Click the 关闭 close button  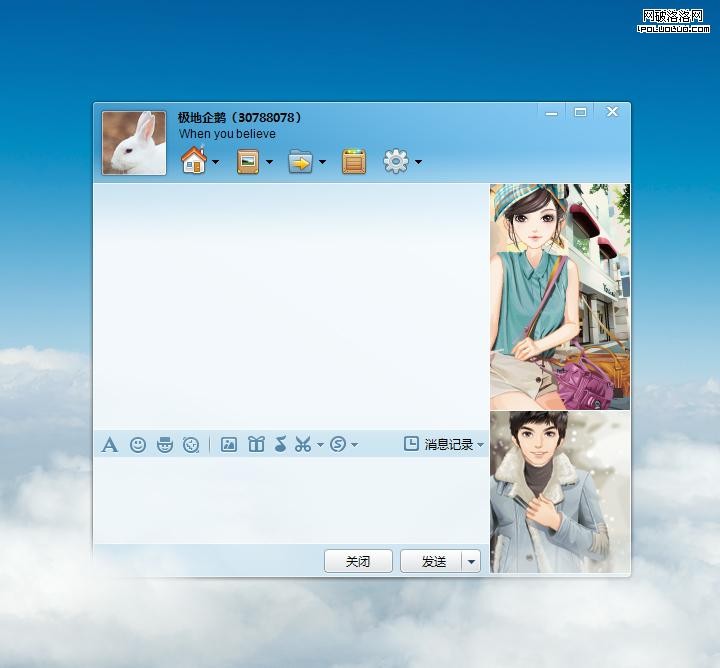[358, 562]
